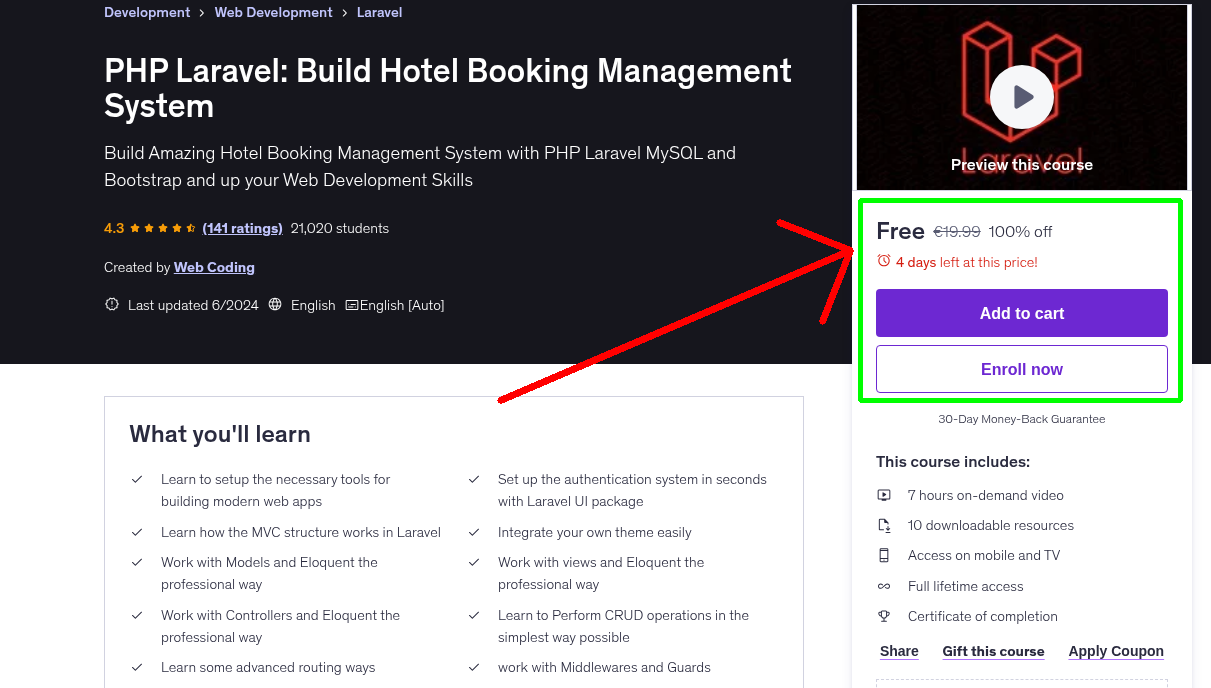Image resolution: width=1211 pixels, height=688 pixels.
Task: Open the Web Coding instructor profile
Action: [x=214, y=267]
